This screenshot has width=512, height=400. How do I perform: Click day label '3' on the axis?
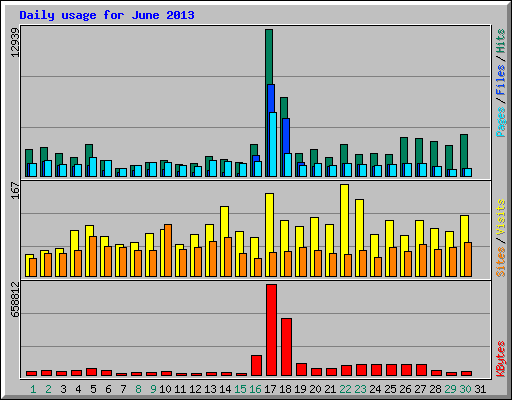pos(63,389)
